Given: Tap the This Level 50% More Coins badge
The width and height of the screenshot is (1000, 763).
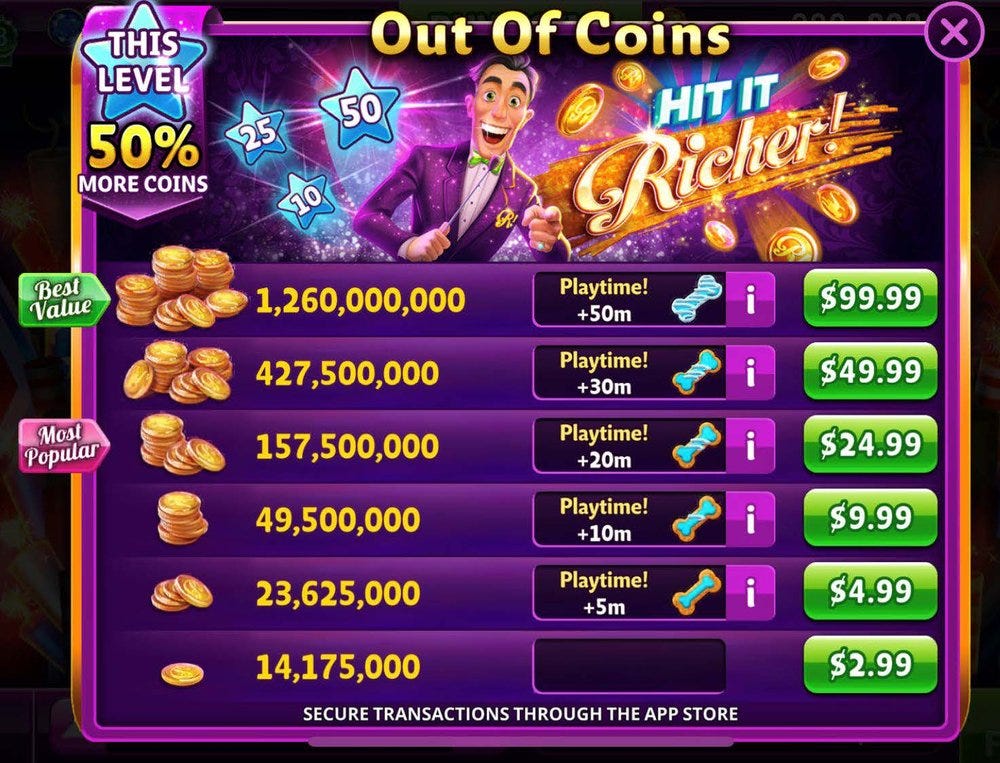Looking at the screenshot, I should [x=144, y=112].
